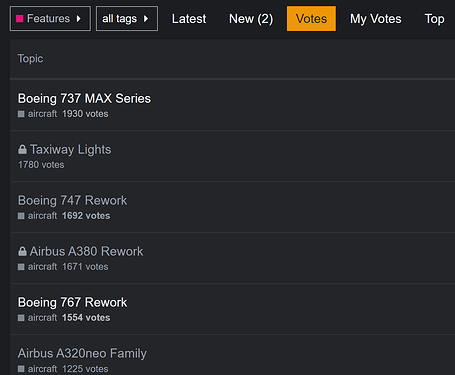Image resolution: width=455 pixels, height=375 pixels.
Task: Open the all tags dropdown
Action: coord(127,19)
